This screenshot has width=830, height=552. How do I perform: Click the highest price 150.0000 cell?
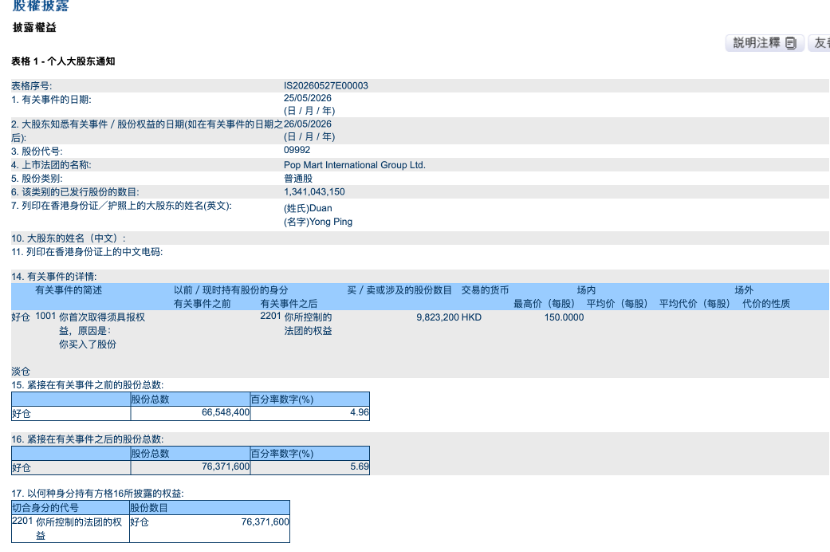[x=564, y=318]
